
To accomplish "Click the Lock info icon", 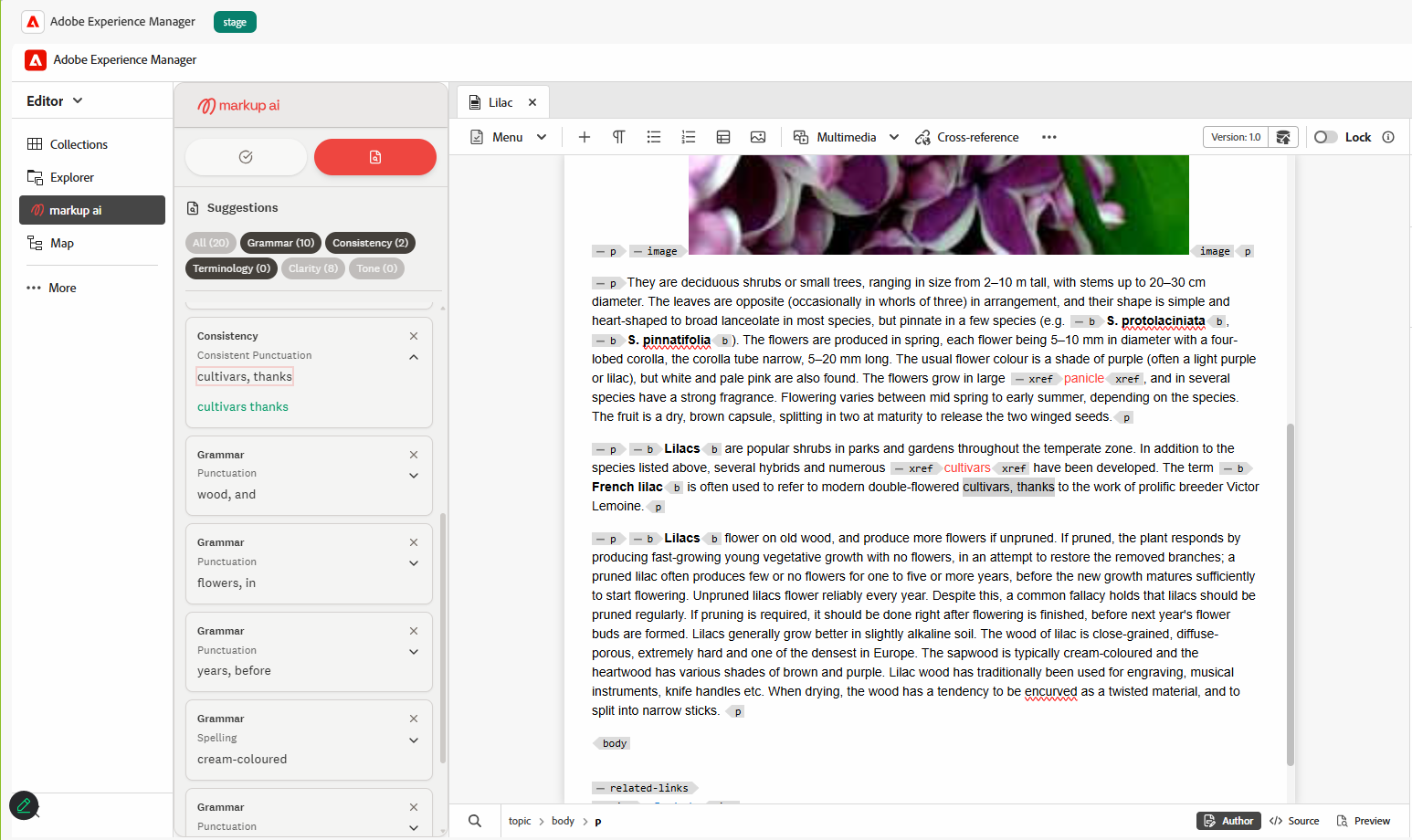I will [x=1388, y=137].
